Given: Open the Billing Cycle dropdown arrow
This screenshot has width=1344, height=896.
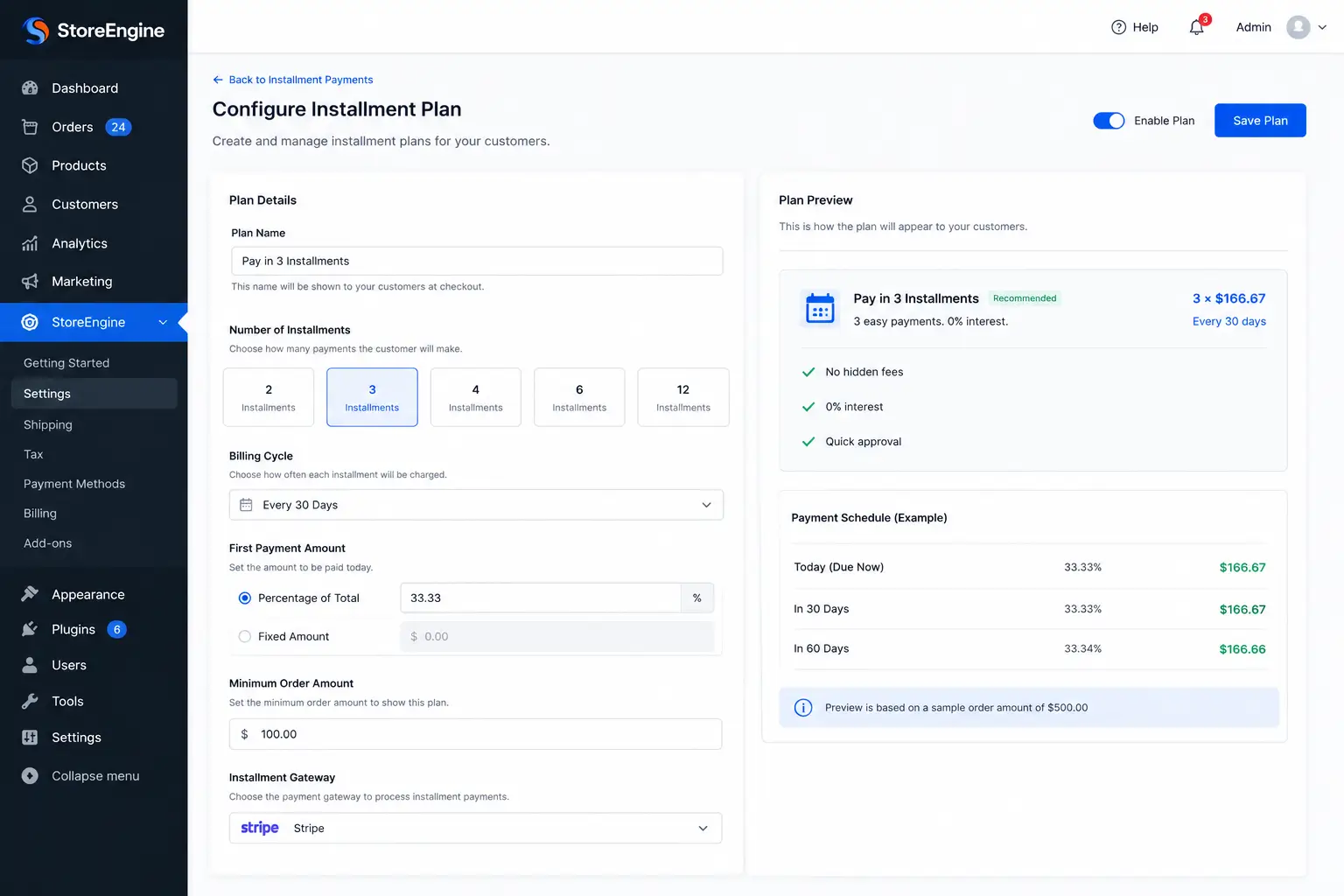Looking at the screenshot, I should [706, 505].
